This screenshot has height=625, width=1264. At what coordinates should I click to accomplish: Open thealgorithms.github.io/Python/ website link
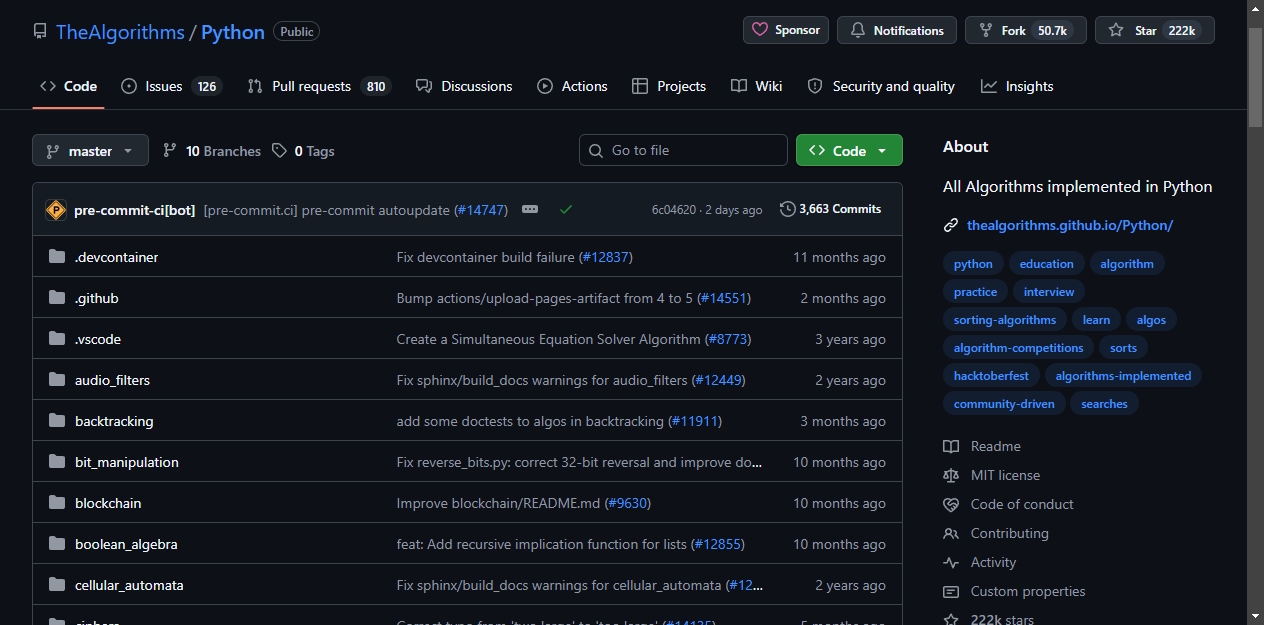1070,225
